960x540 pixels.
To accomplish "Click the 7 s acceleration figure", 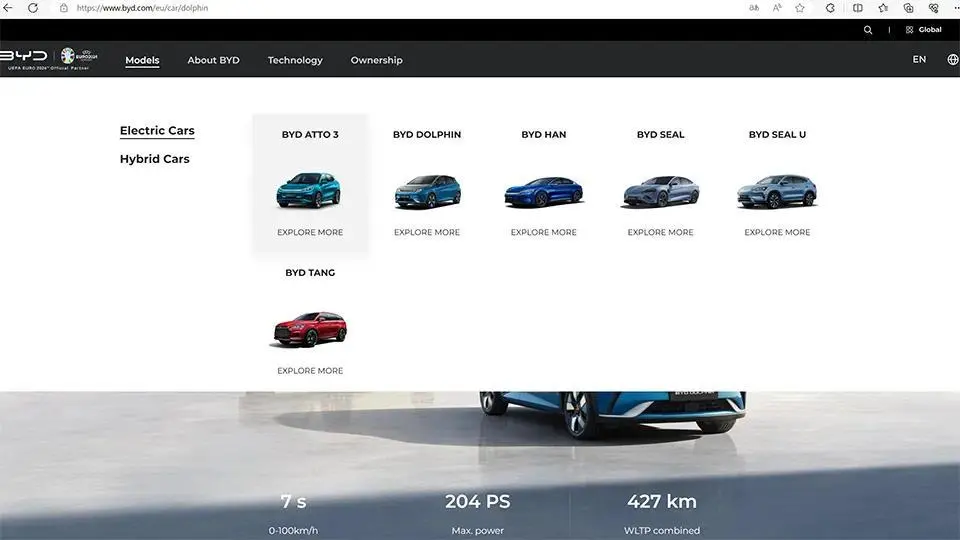I will point(293,501).
